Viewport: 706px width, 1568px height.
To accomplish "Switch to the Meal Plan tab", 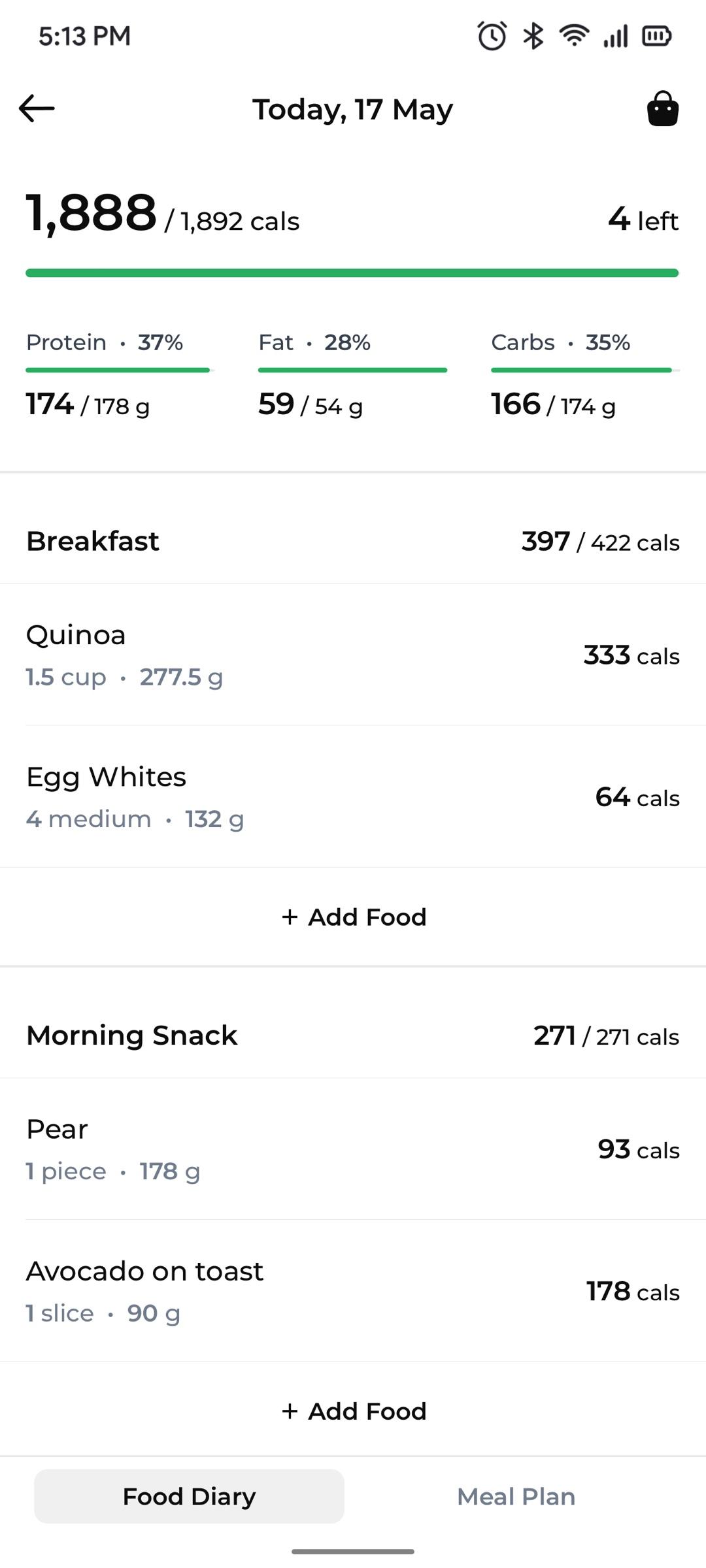I will pyautogui.click(x=516, y=1496).
